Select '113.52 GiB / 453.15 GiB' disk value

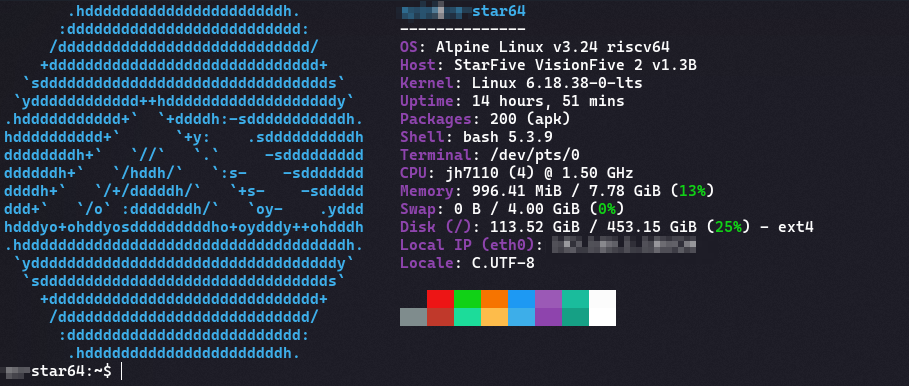point(594,227)
